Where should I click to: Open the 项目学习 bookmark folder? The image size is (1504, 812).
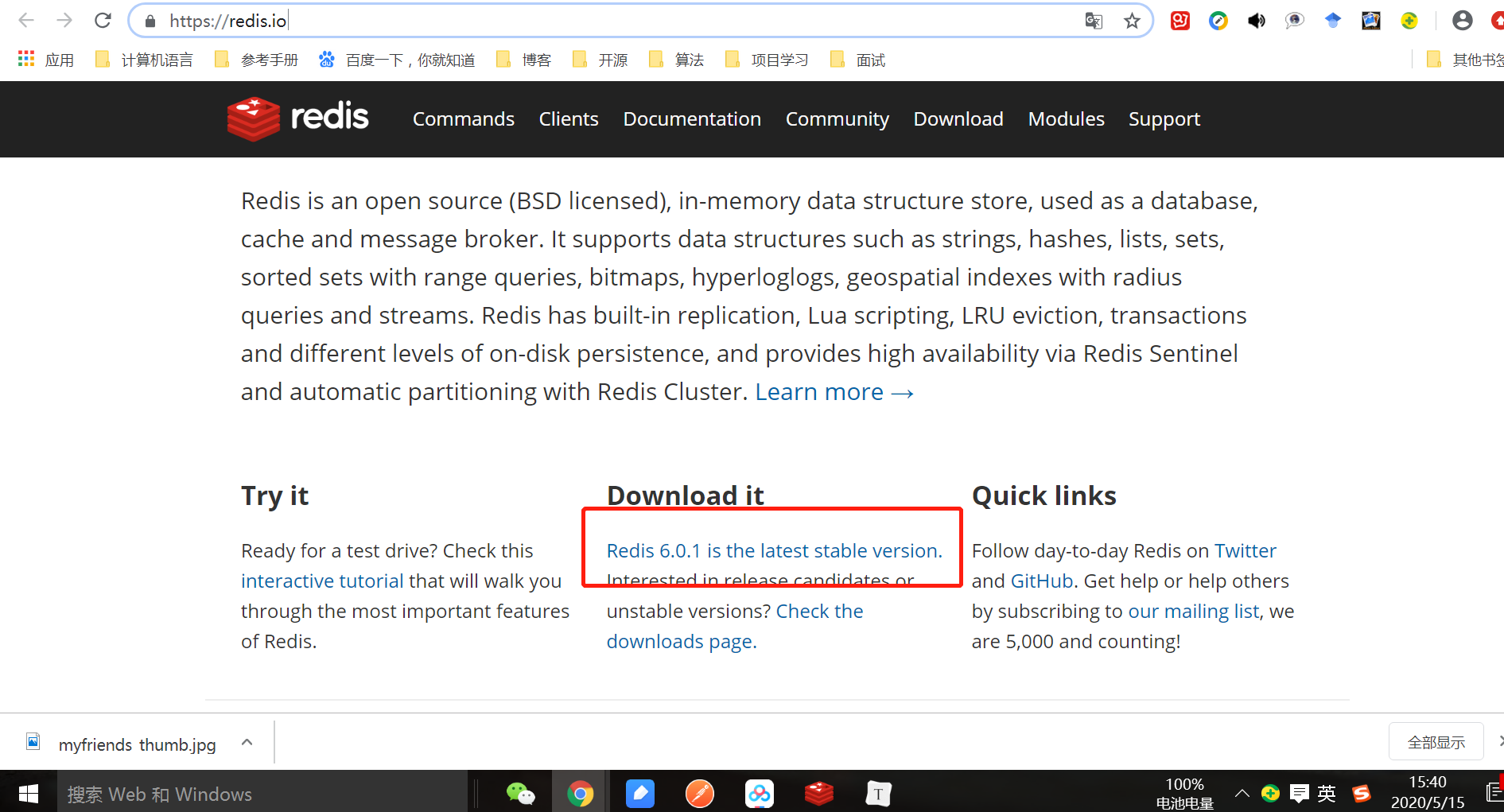[768, 60]
